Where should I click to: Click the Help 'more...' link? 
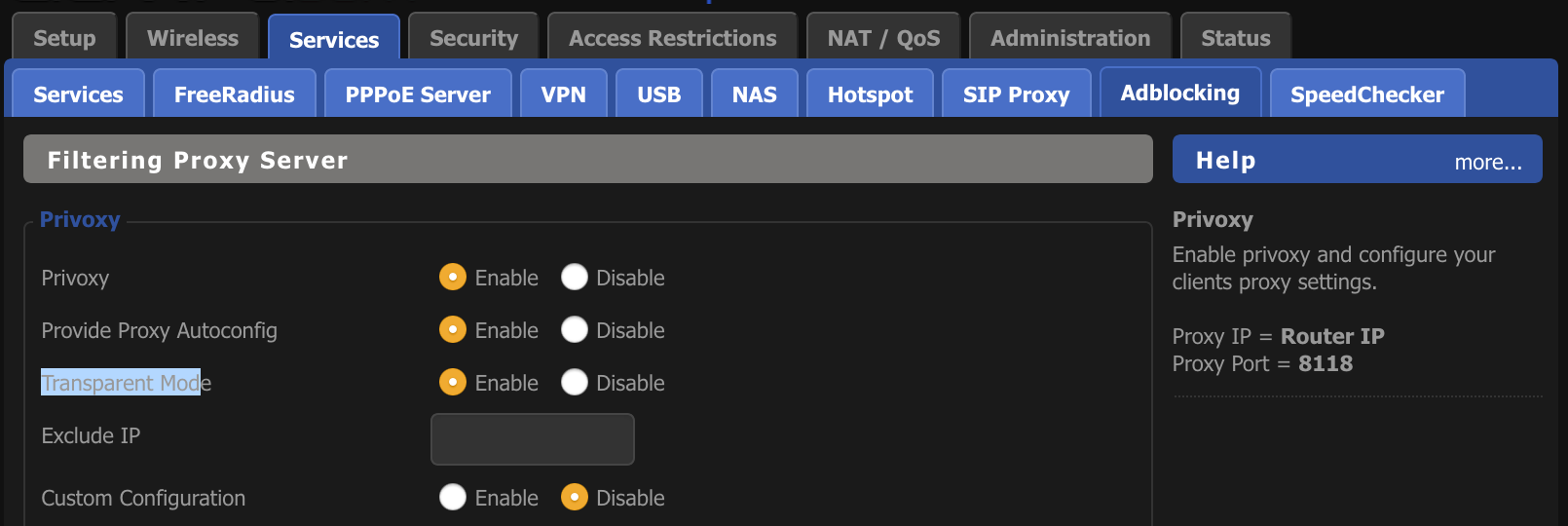tap(1487, 163)
